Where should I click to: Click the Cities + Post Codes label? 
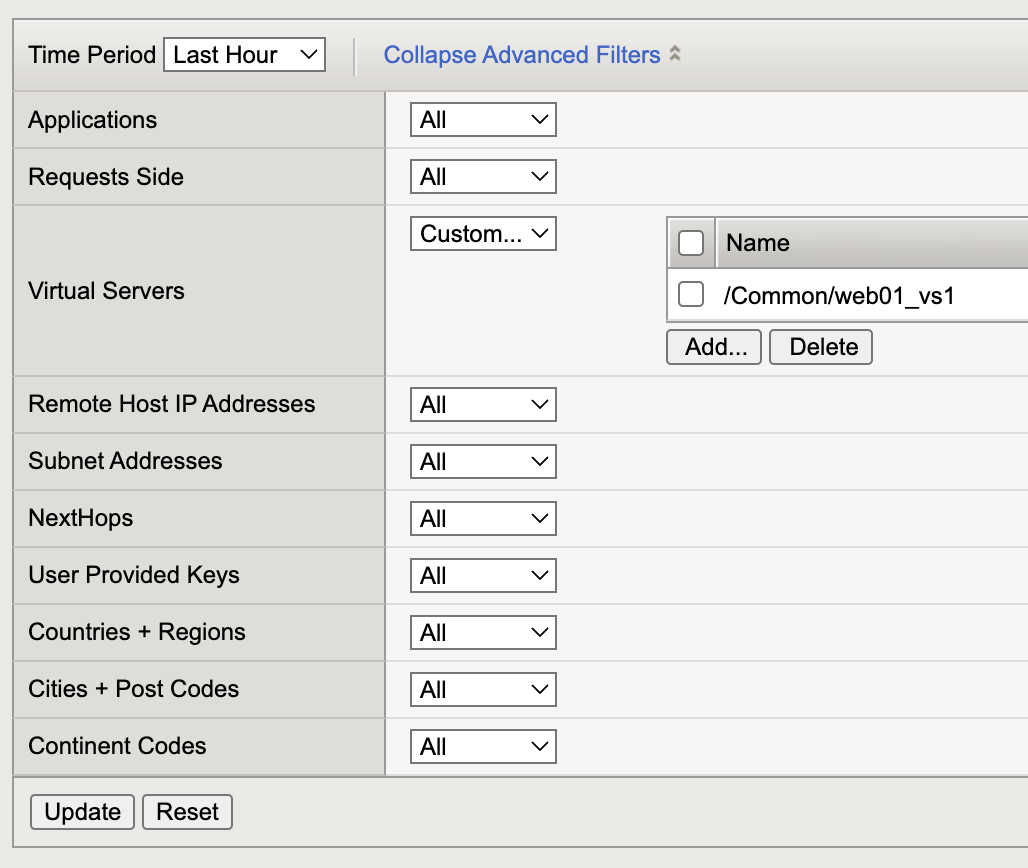[134, 689]
